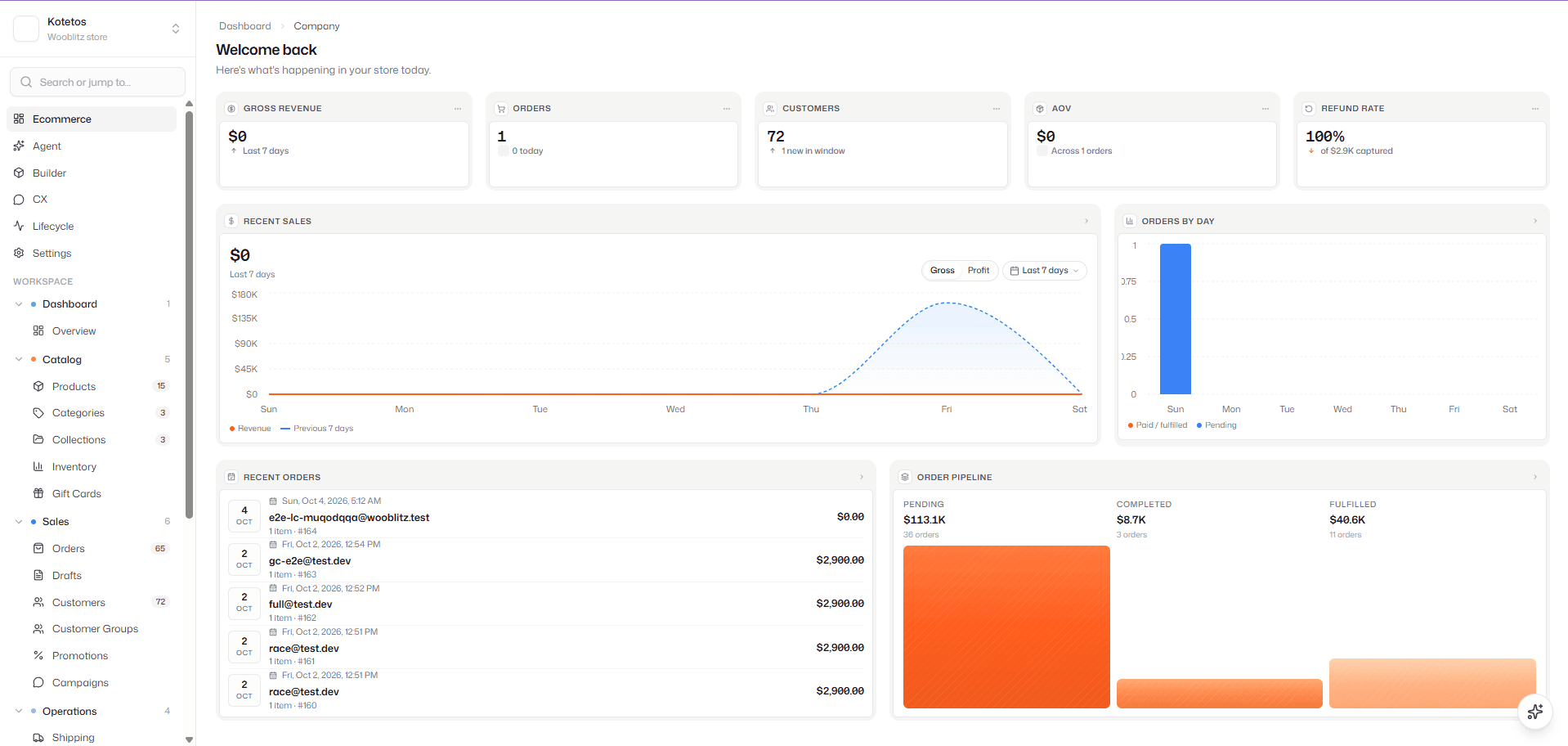Screen dimensions: 1568x746
Task: Expand the Recent Orders panel chevron
Action: click(x=862, y=477)
